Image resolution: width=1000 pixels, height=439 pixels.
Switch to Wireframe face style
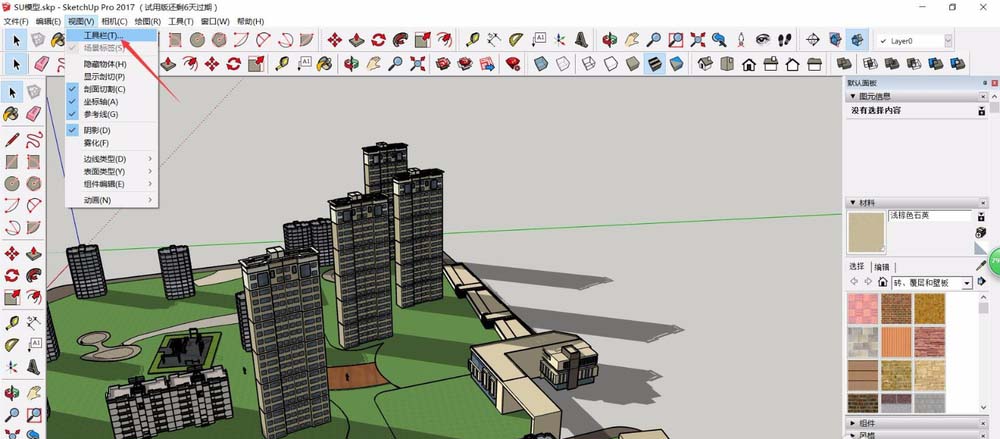click(x=589, y=64)
